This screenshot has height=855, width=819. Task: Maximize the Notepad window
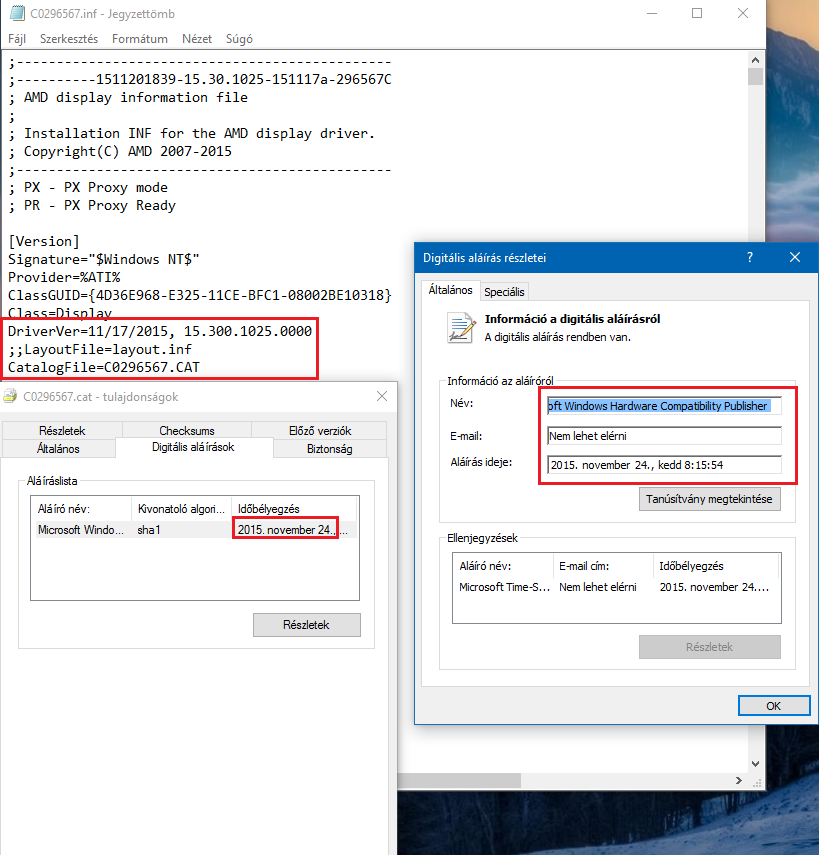point(697,13)
